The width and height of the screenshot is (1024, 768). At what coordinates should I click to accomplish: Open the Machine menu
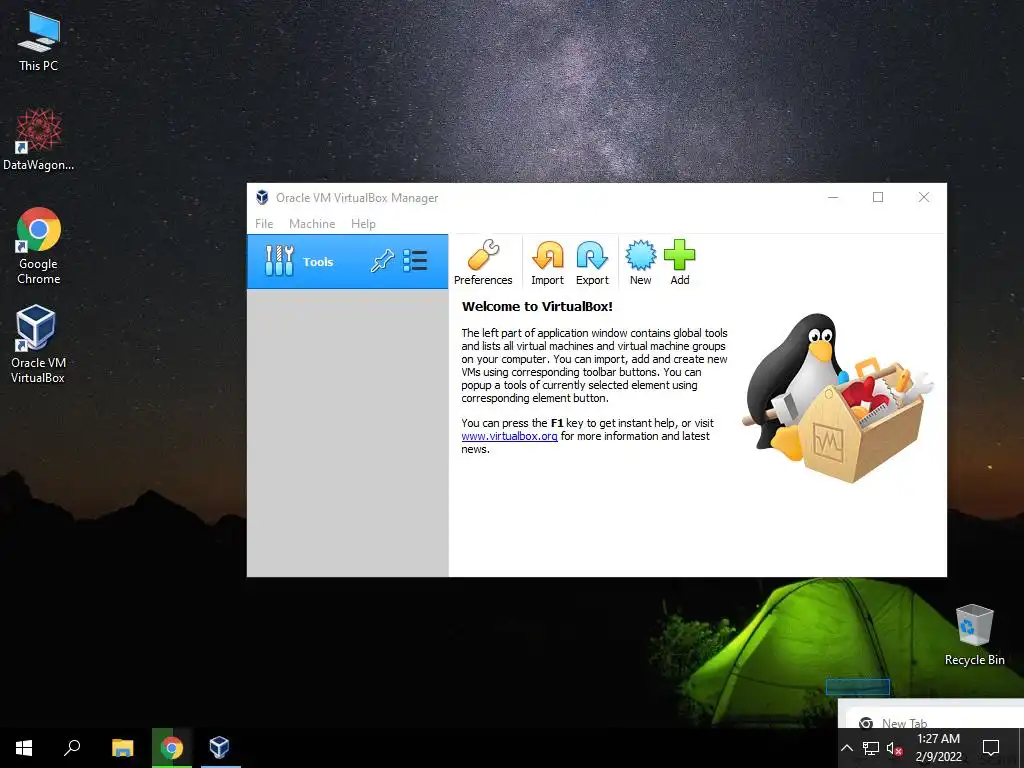click(x=312, y=224)
